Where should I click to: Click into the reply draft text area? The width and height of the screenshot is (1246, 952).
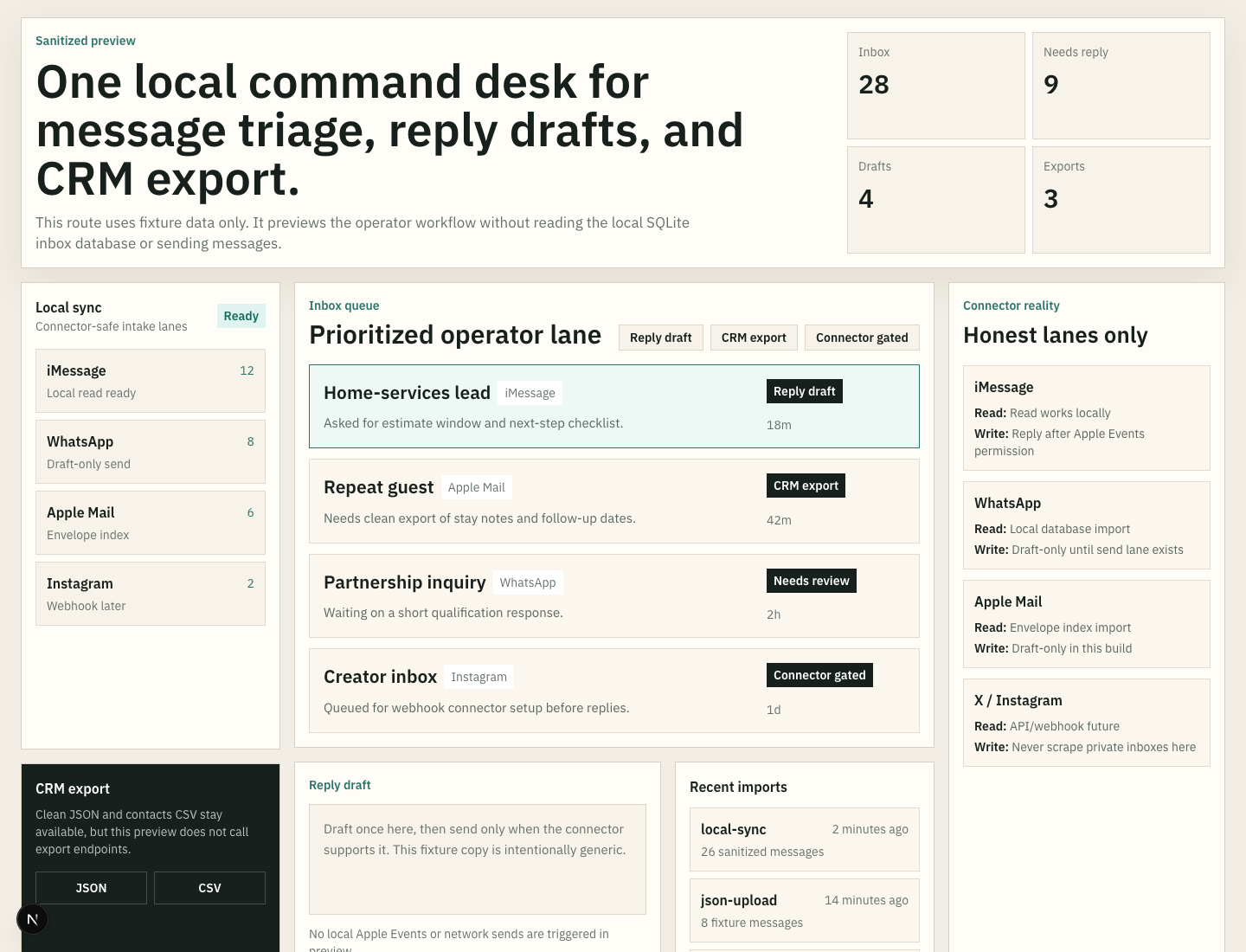tap(478, 859)
